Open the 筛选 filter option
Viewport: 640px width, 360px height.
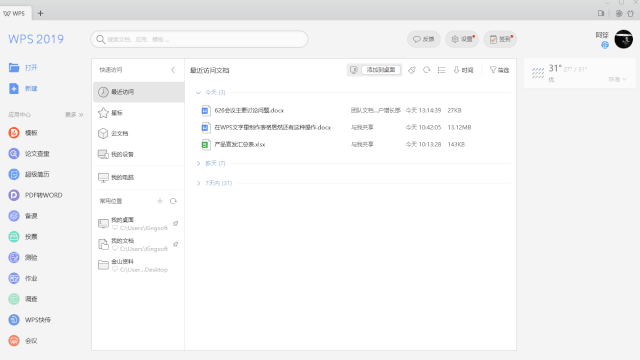pos(499,70)
